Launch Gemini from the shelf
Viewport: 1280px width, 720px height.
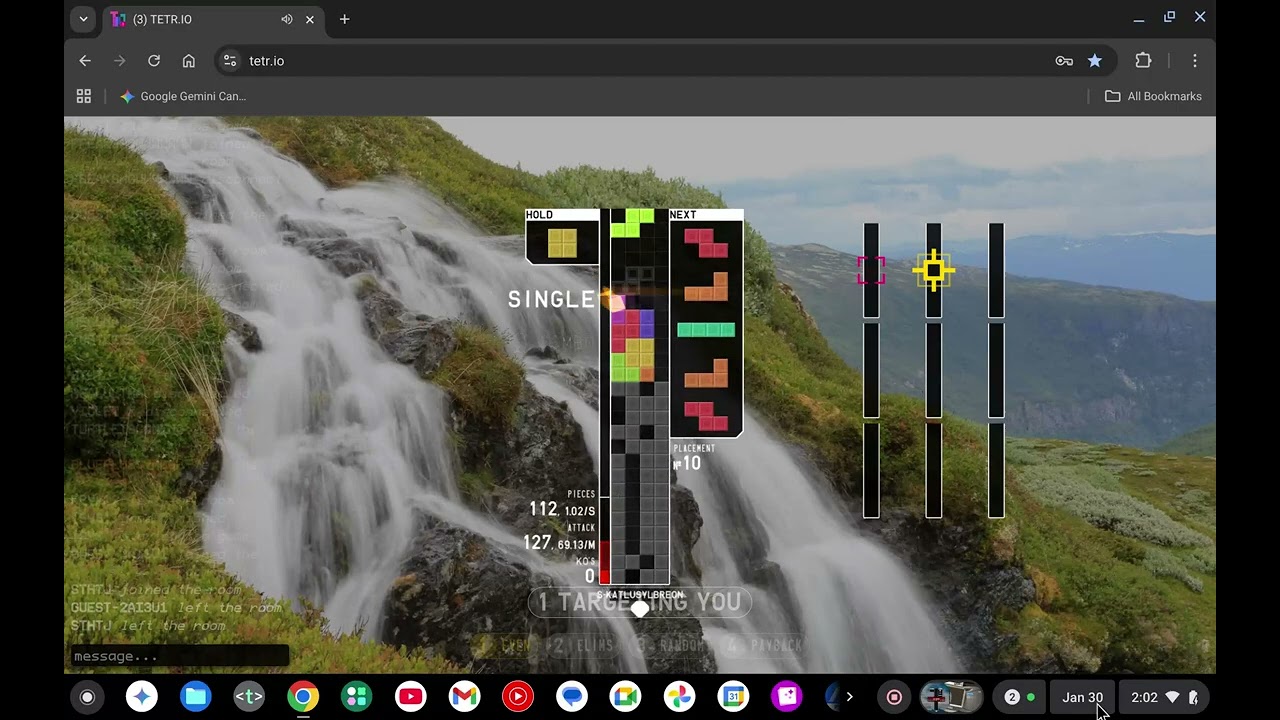142,697
